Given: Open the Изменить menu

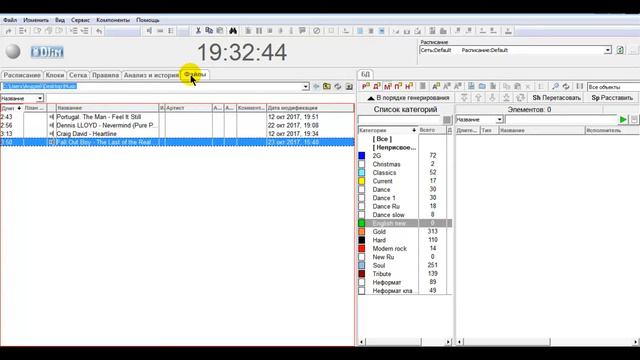Looking at the screenshot, I should click(36, 20).
